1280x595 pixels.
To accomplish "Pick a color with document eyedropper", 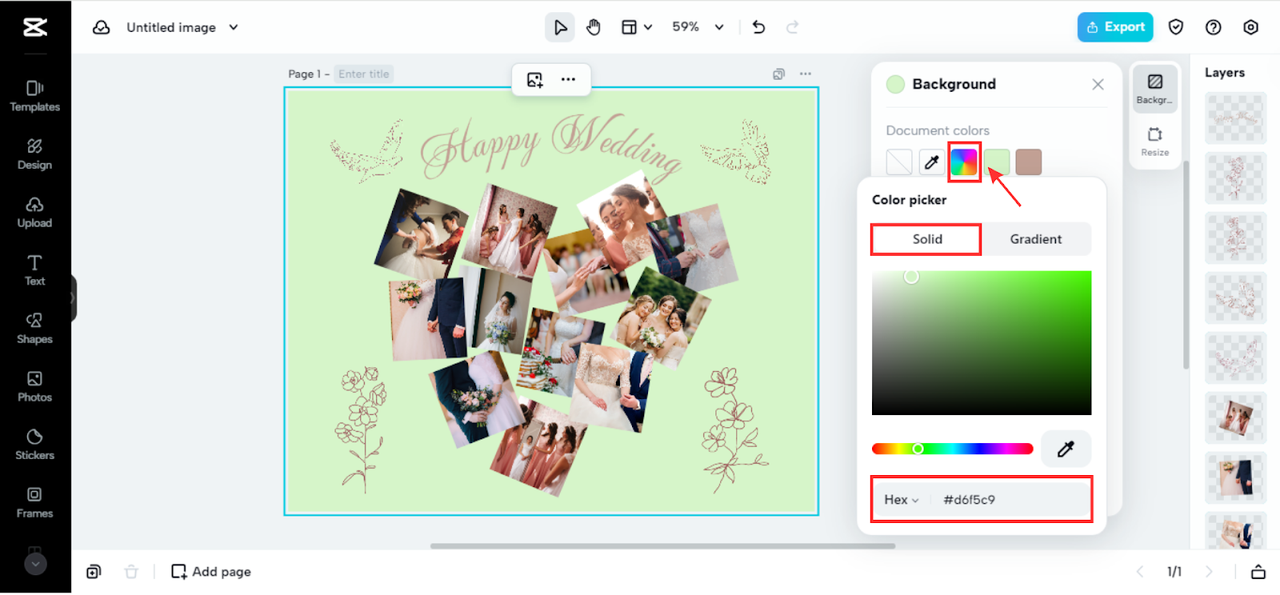I will [931, 162].
